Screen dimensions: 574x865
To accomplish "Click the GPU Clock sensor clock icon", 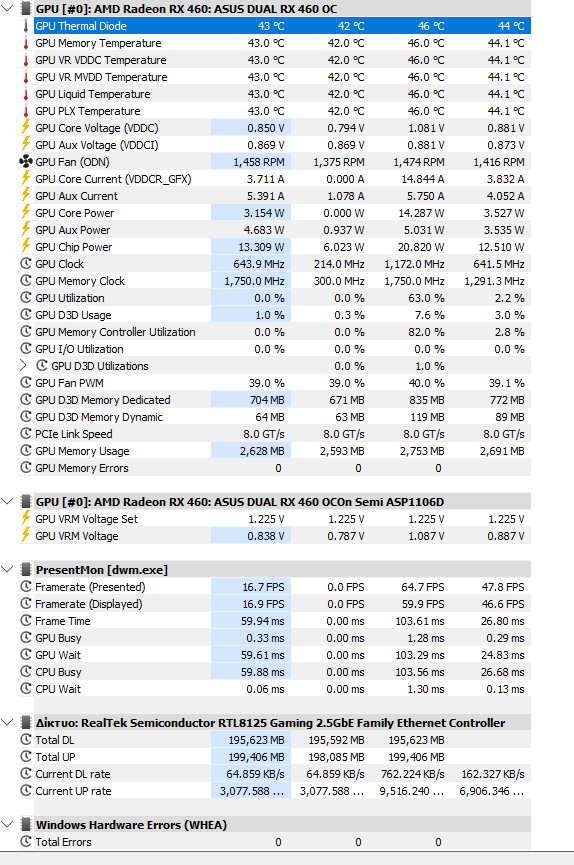I will click(25, 264).
